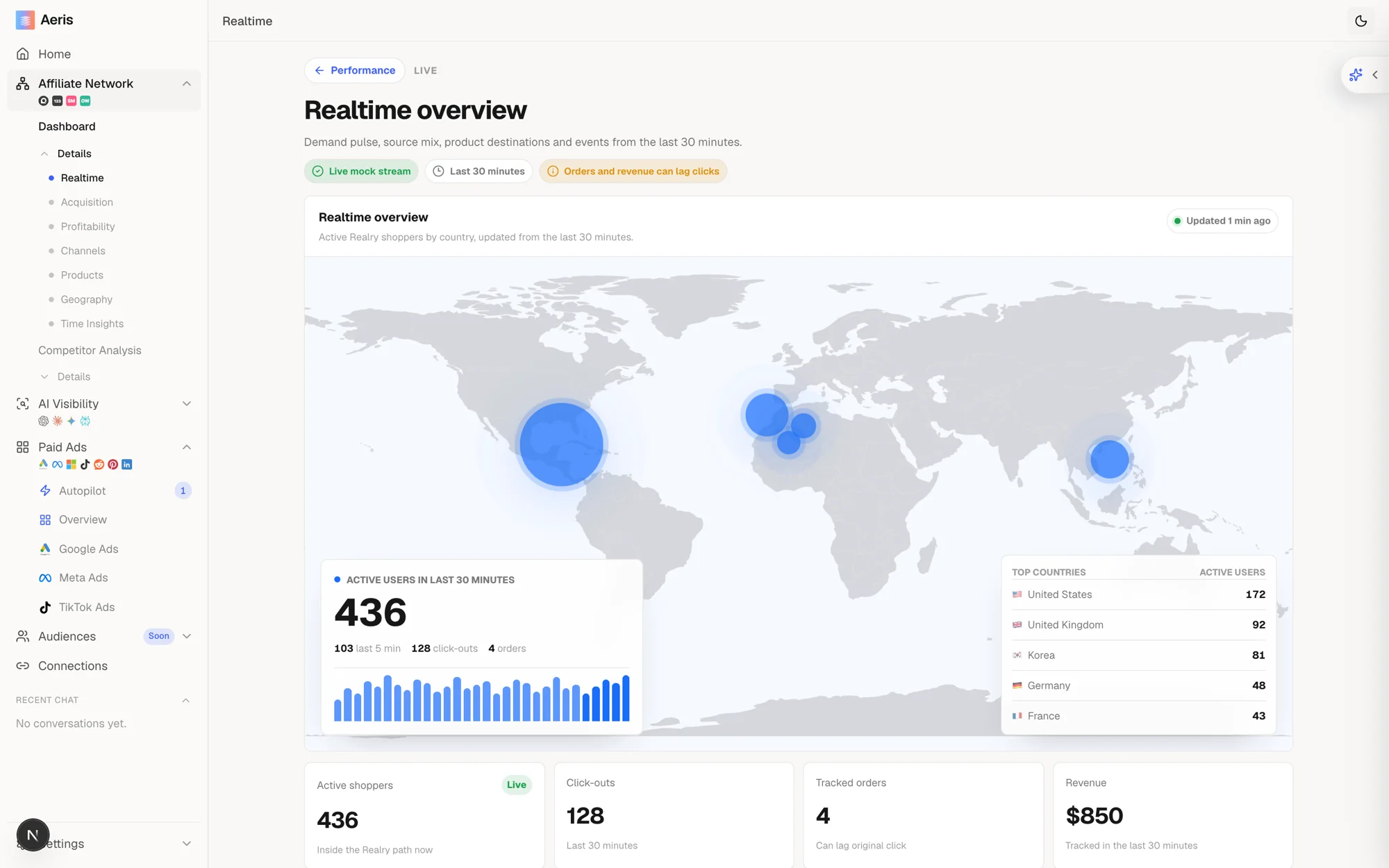The width and height of the screenshot is (1389, 868).
Task: Expand the AI Visibility section chevron
Action: coord(186,403)
